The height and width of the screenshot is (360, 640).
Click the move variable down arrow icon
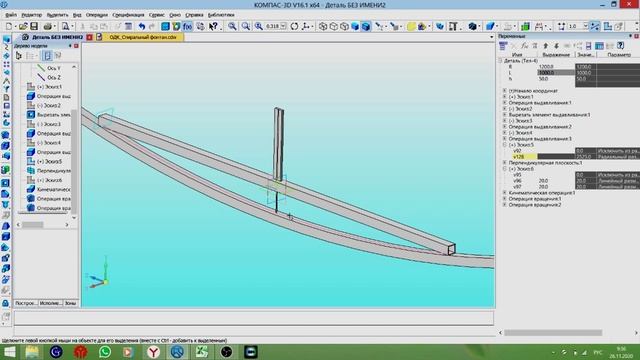coord(556,46)
